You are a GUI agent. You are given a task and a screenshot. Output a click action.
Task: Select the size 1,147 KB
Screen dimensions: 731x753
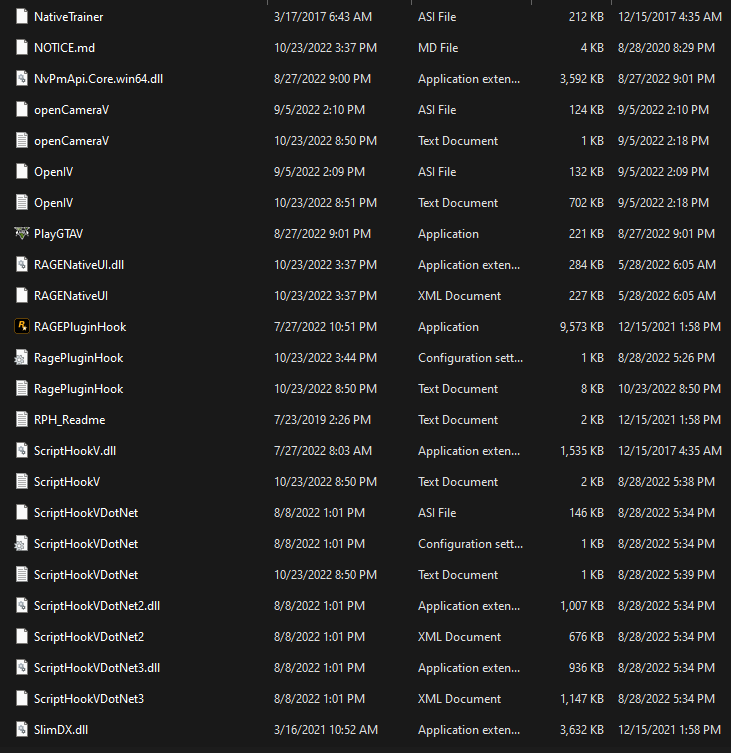582,698
